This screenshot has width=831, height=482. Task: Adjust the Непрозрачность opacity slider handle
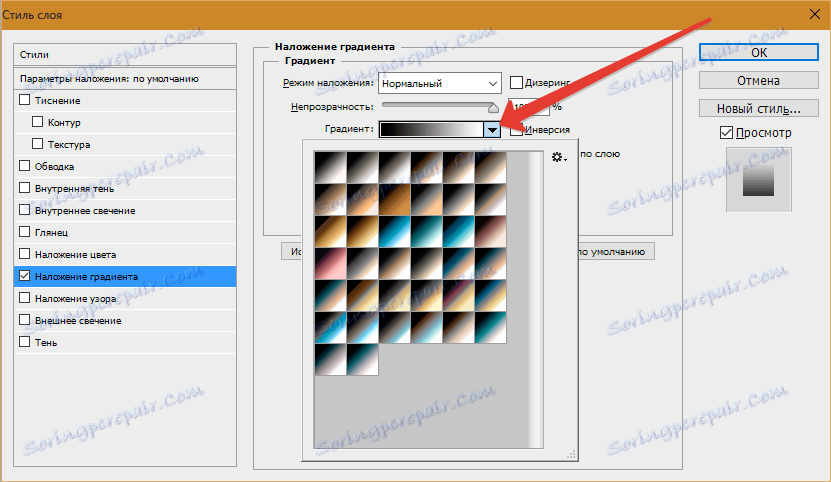pos(493,108)
